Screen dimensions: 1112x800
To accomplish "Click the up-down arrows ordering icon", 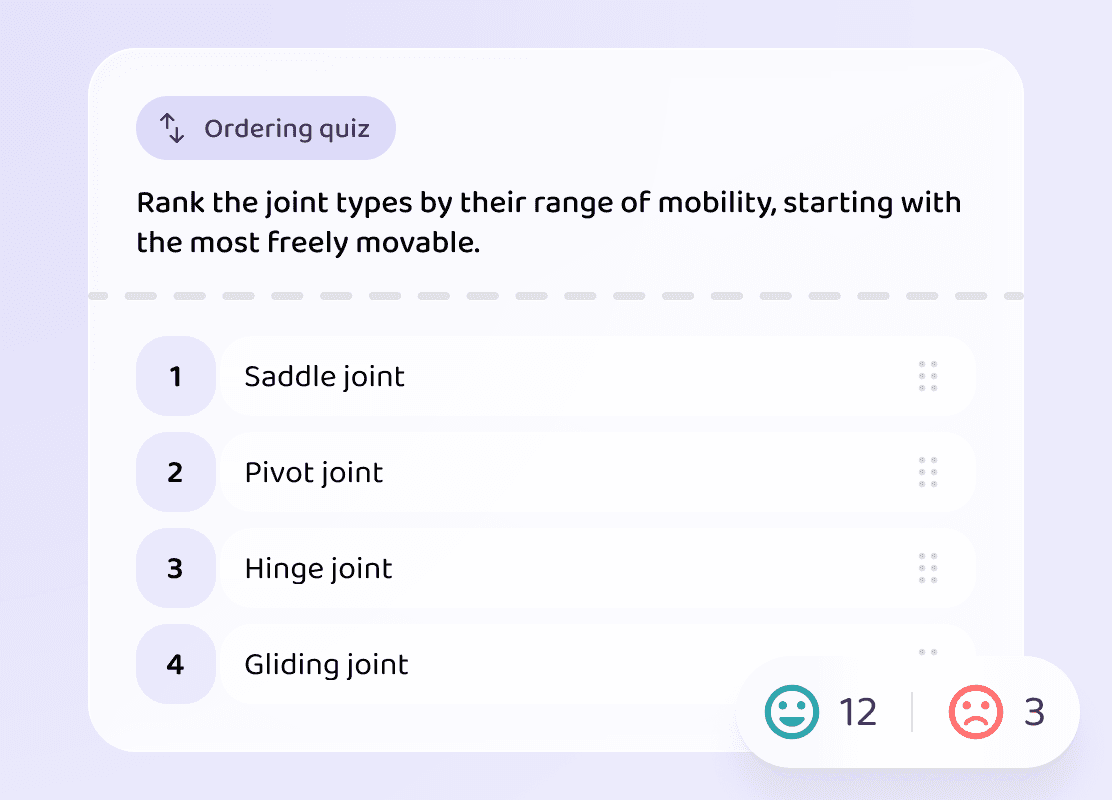I will pyautogui.click(x=172, y=128).
